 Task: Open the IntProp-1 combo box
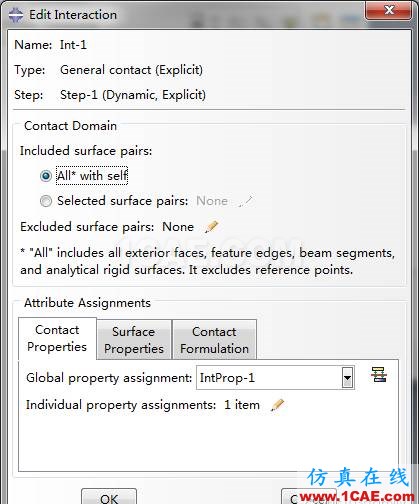click(275, 378)
